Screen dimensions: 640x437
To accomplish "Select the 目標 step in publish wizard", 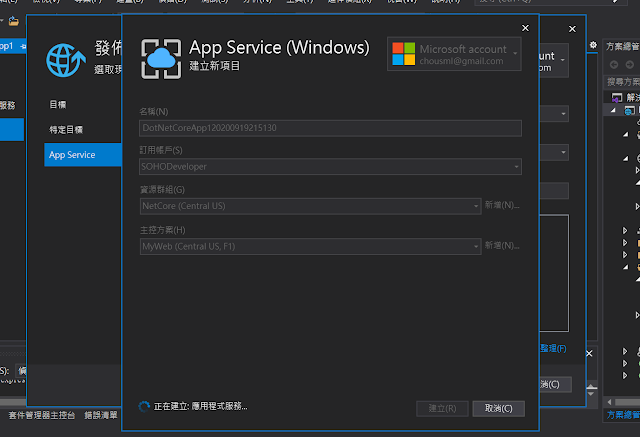I will (58, 105).
